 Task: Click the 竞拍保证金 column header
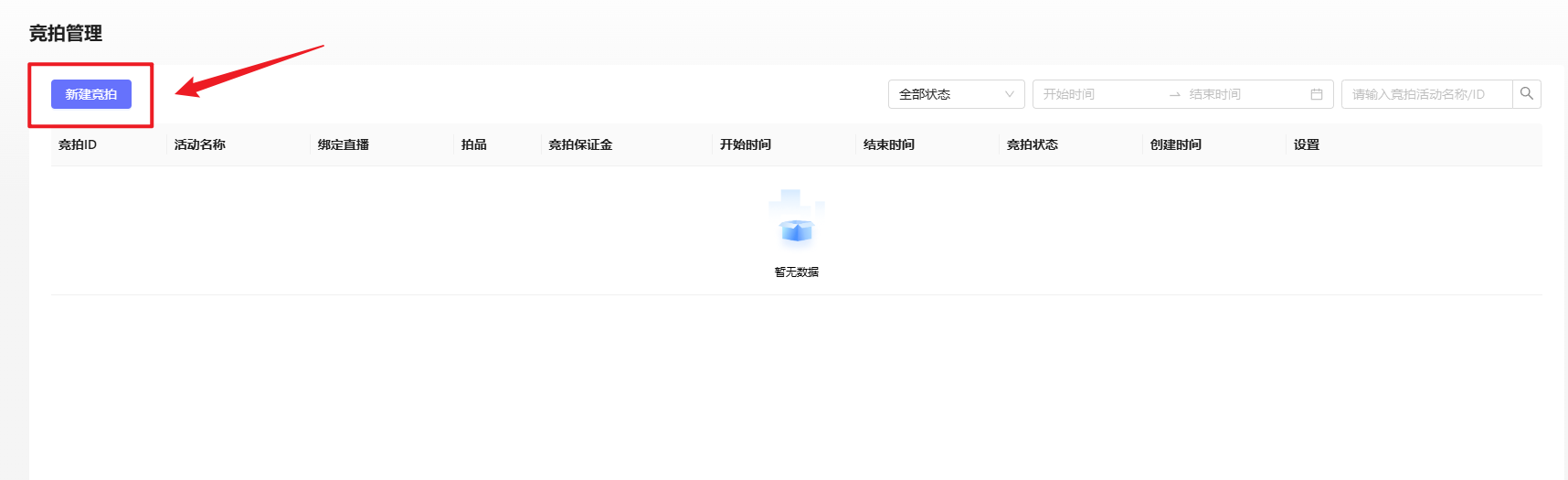[580, 144]
